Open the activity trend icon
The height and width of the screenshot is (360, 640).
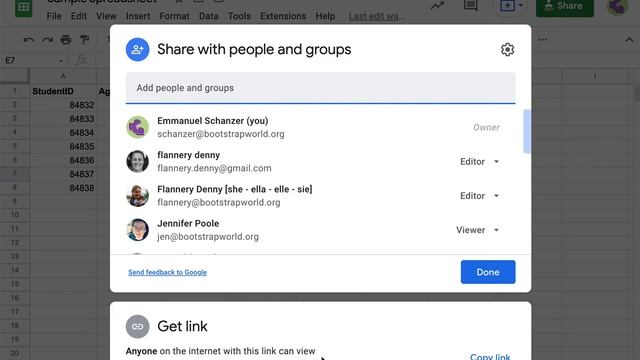pyautogui.click(x=437, y=6)
